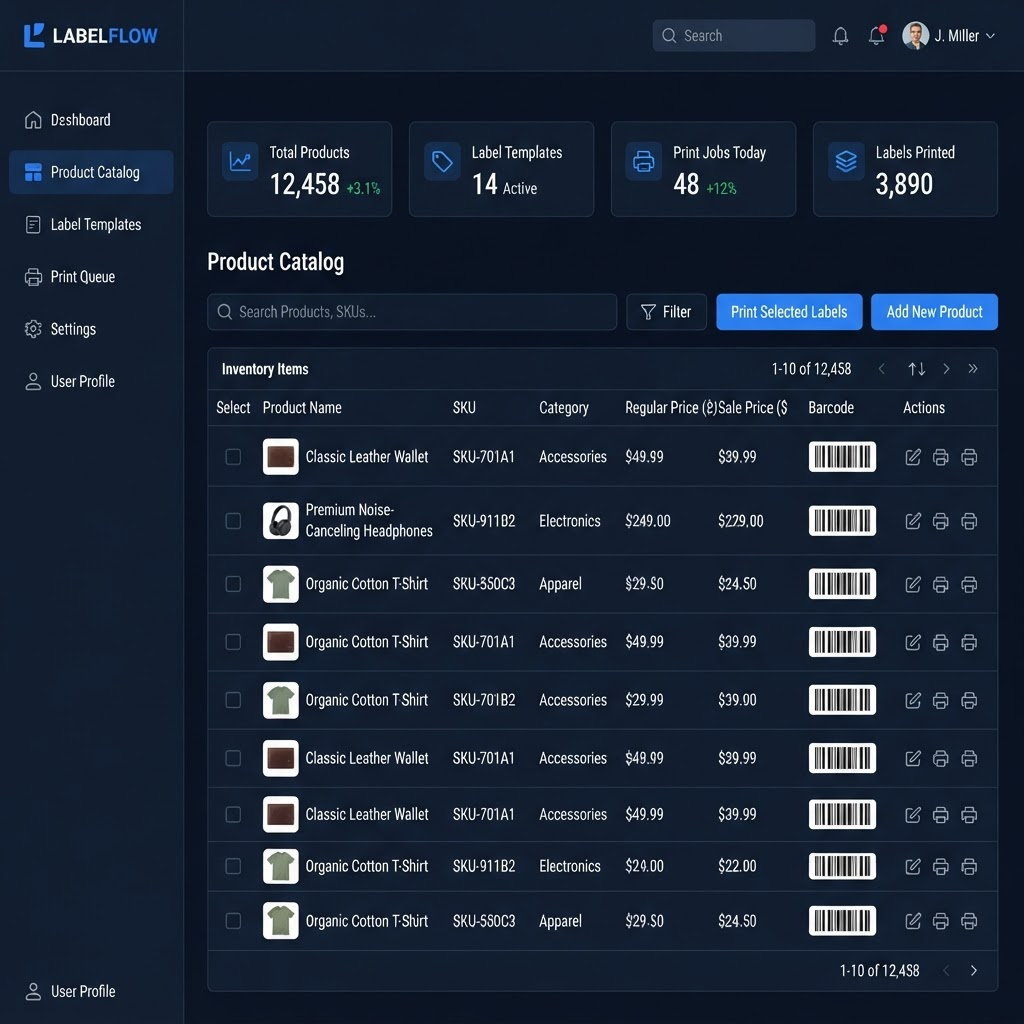
Task: Click Print Selected Labels button
Action: point(789,312)
